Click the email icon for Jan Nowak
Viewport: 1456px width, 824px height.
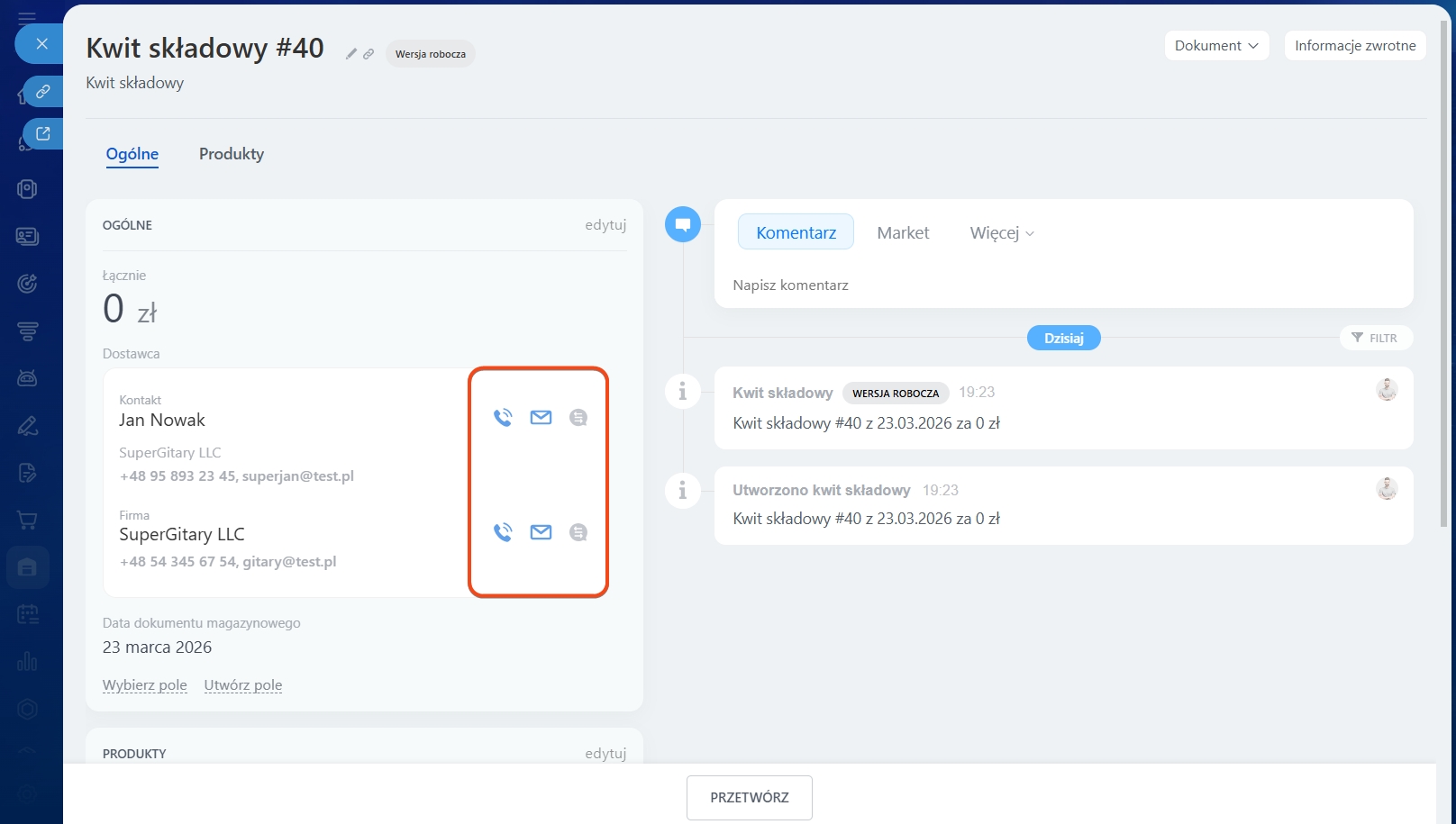pos(541,417)
